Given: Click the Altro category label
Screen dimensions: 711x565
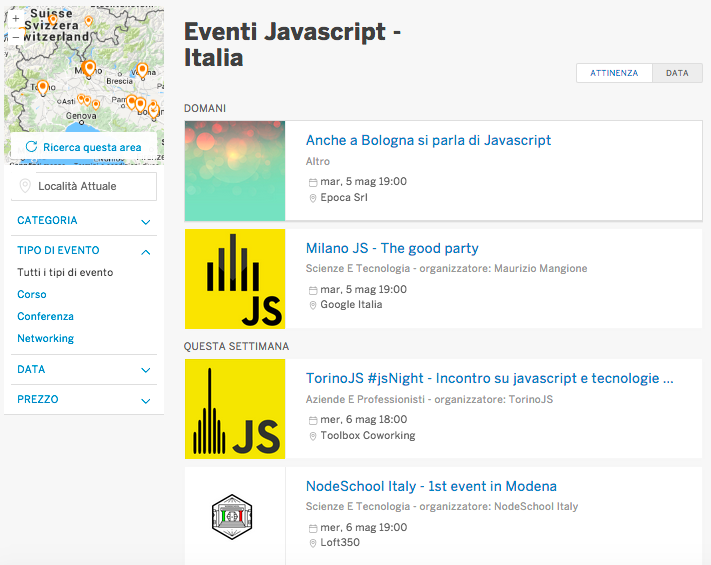Looking at the screenshot, I should 318,161.
